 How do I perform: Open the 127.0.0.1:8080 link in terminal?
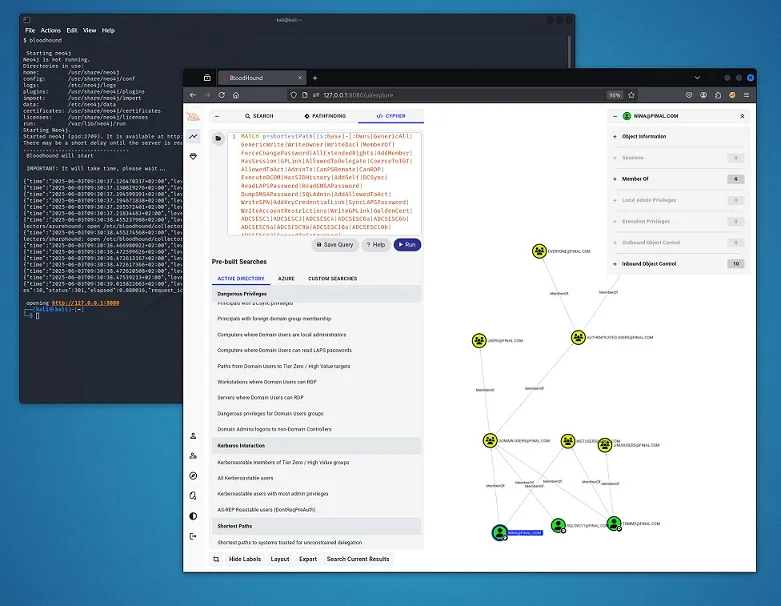click(x=85, y=303)
